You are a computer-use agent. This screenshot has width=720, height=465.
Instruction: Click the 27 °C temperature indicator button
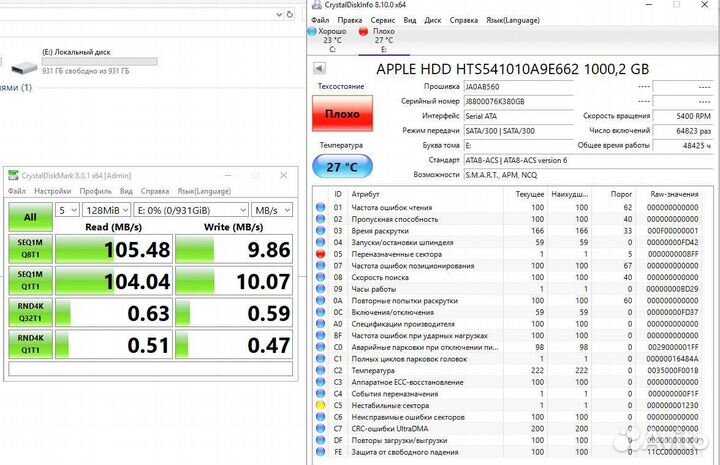click(343, 166)
